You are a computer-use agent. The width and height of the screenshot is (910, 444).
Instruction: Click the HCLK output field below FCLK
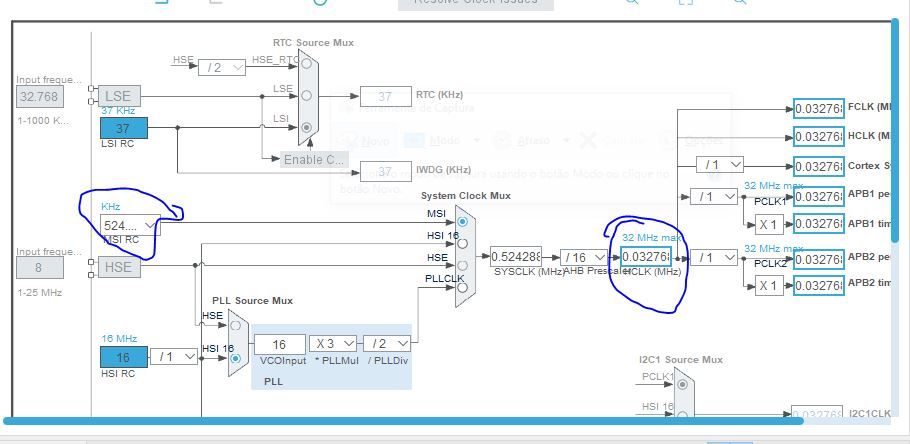819,136
